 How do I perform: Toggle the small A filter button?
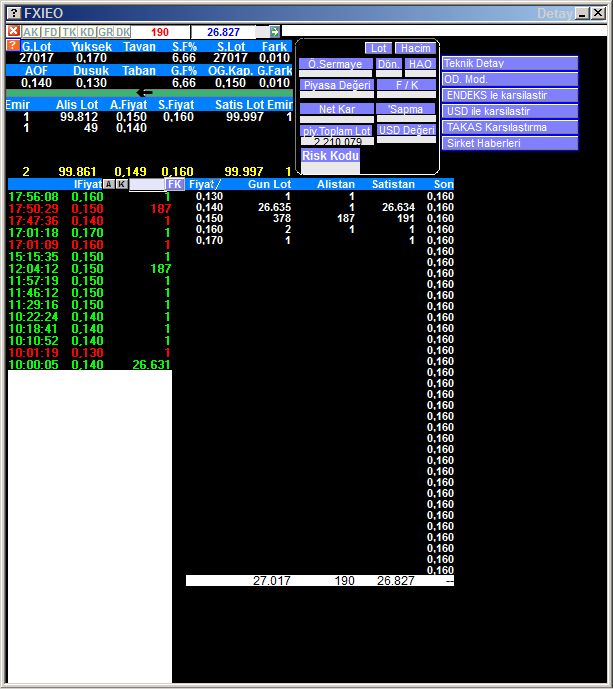108,184
